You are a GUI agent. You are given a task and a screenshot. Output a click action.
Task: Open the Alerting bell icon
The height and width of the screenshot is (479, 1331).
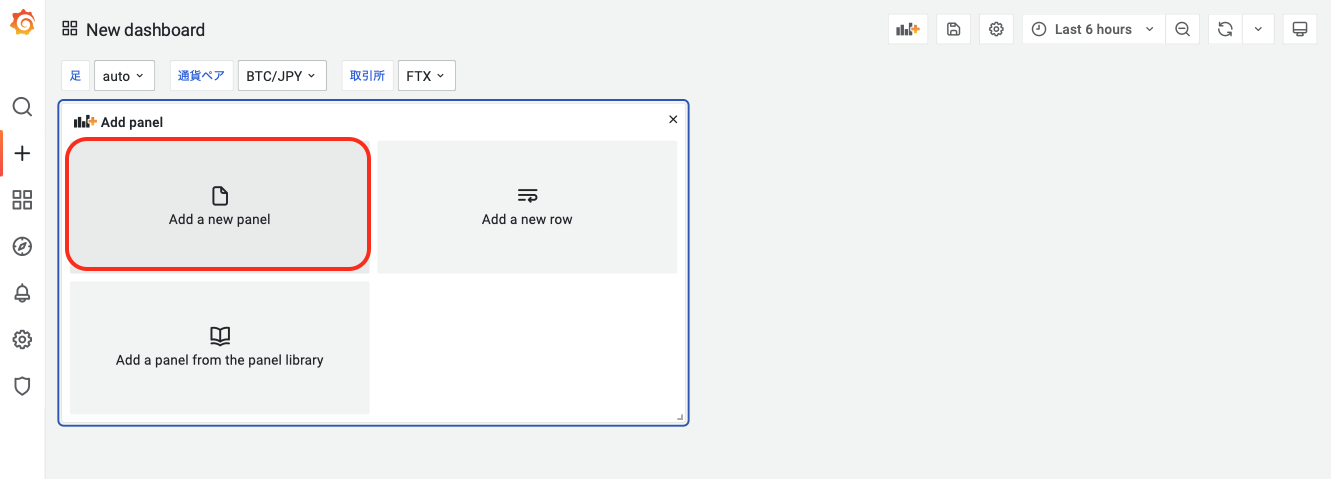point(22,293)
